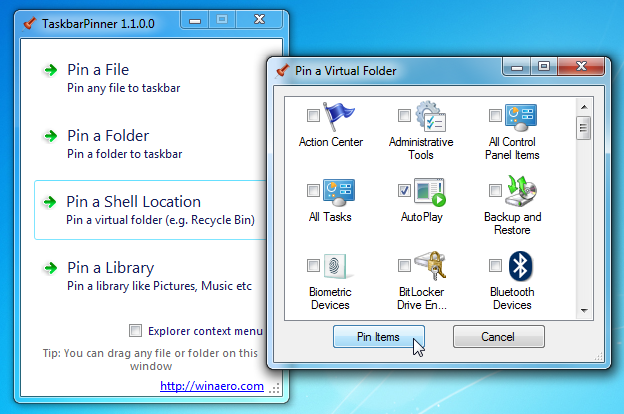Click the Pin Items button
This screenshot has width=624, height=414.
379,337
